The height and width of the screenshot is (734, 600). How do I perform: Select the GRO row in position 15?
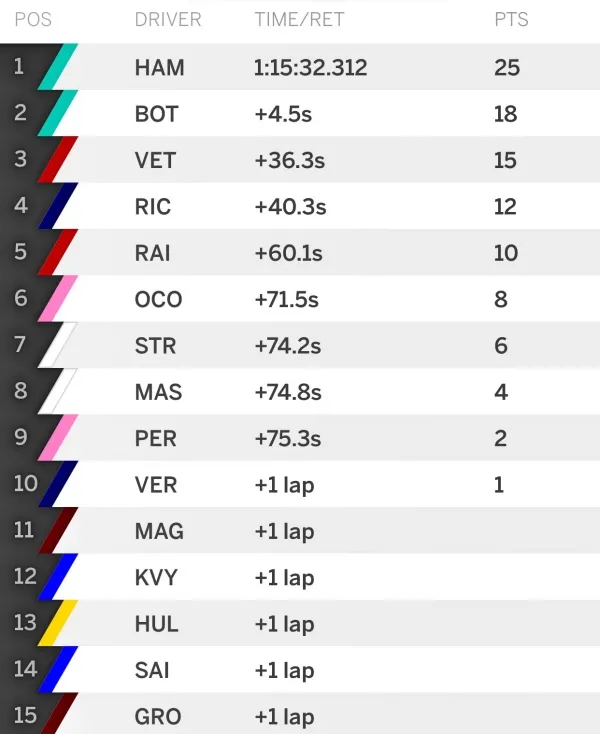[x=300, y=713]
